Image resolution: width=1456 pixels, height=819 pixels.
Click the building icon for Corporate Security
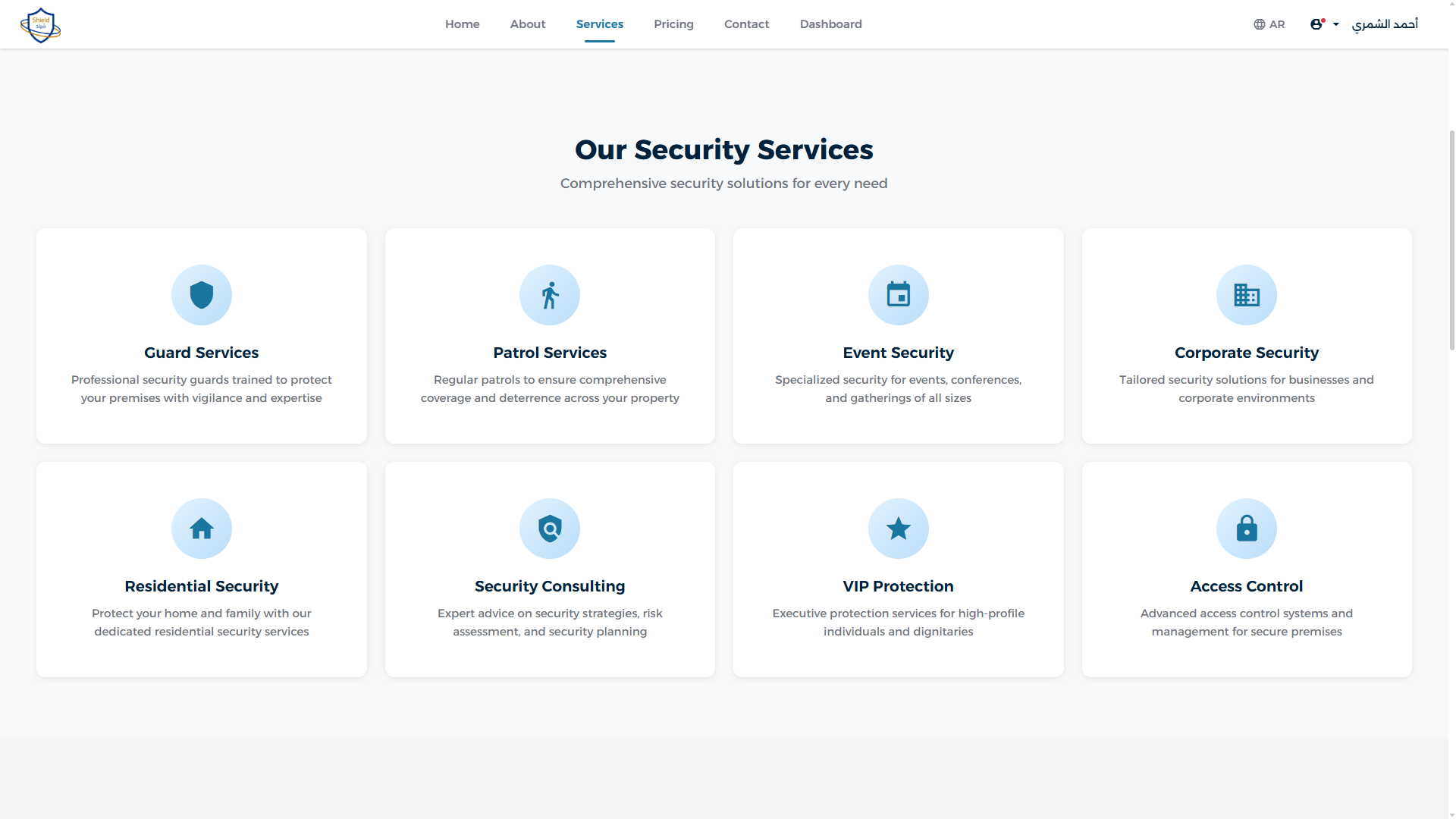(1246, 295)
